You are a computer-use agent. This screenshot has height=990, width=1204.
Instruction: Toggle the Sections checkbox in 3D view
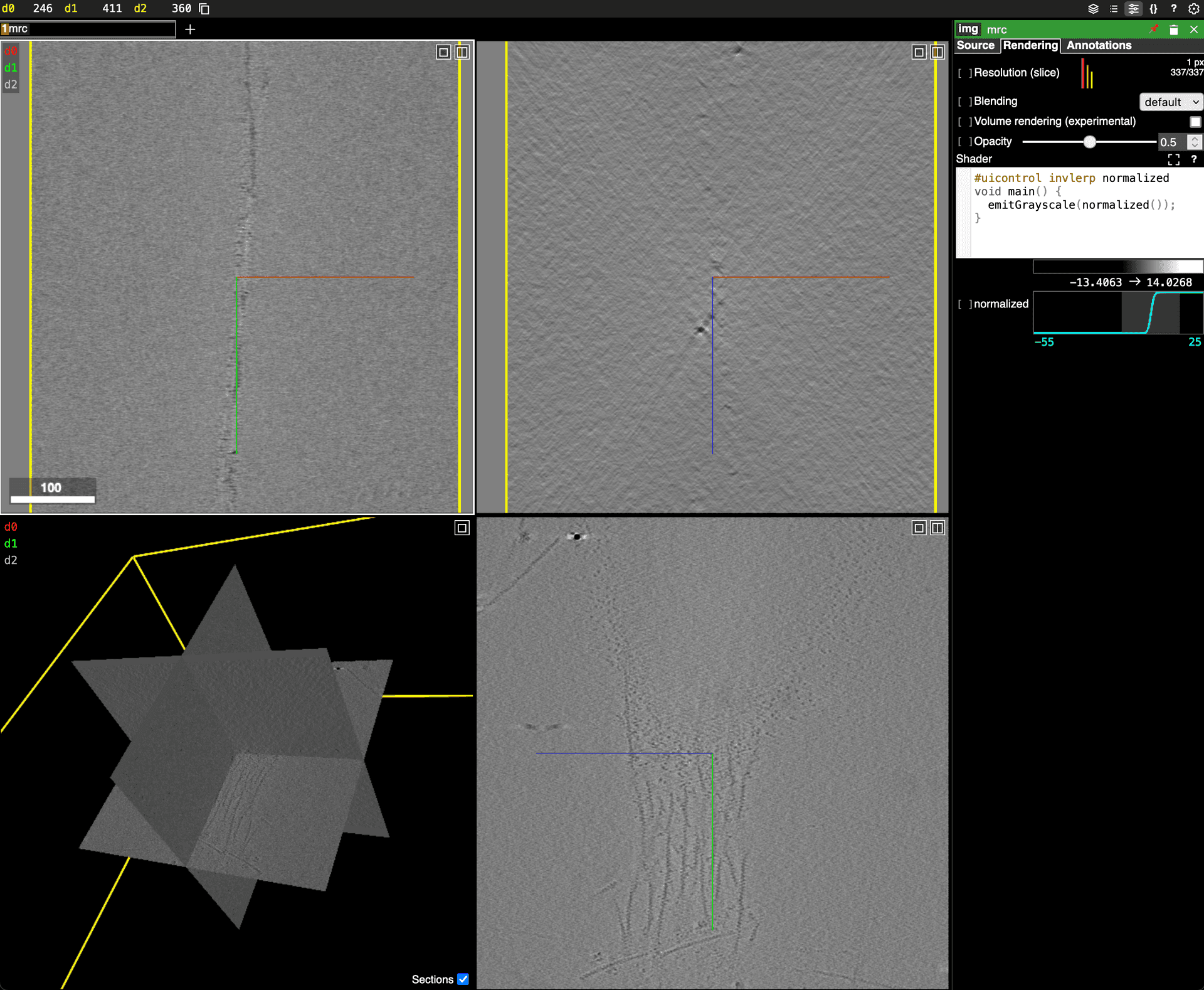point(463,979)
